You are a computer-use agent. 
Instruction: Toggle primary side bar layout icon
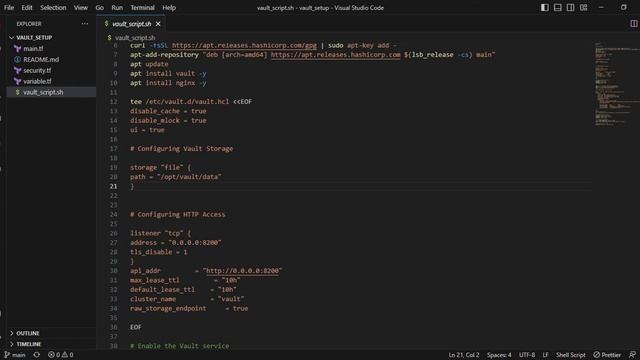544,7
